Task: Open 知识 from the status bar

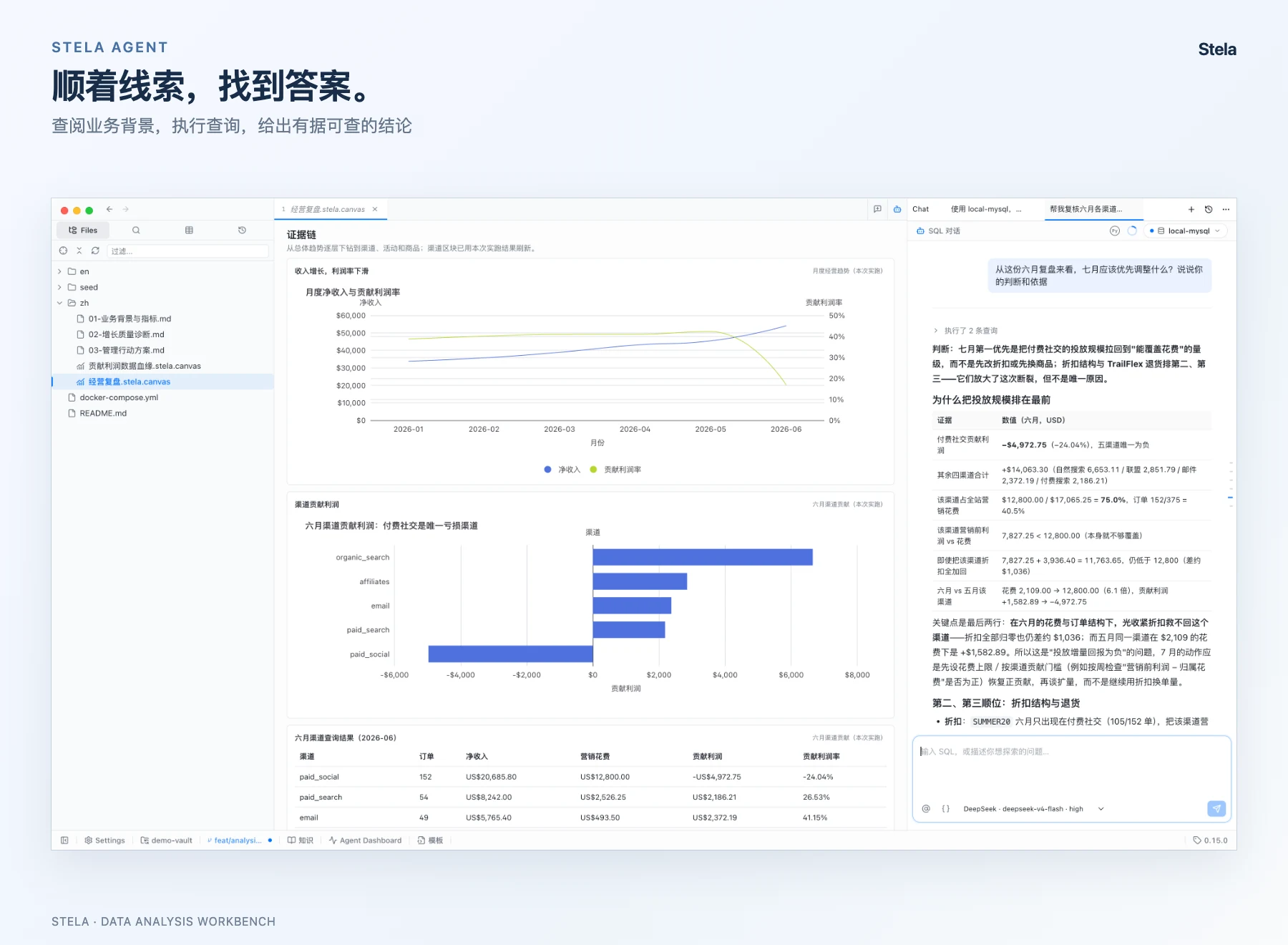Action: tap(301, 840)
